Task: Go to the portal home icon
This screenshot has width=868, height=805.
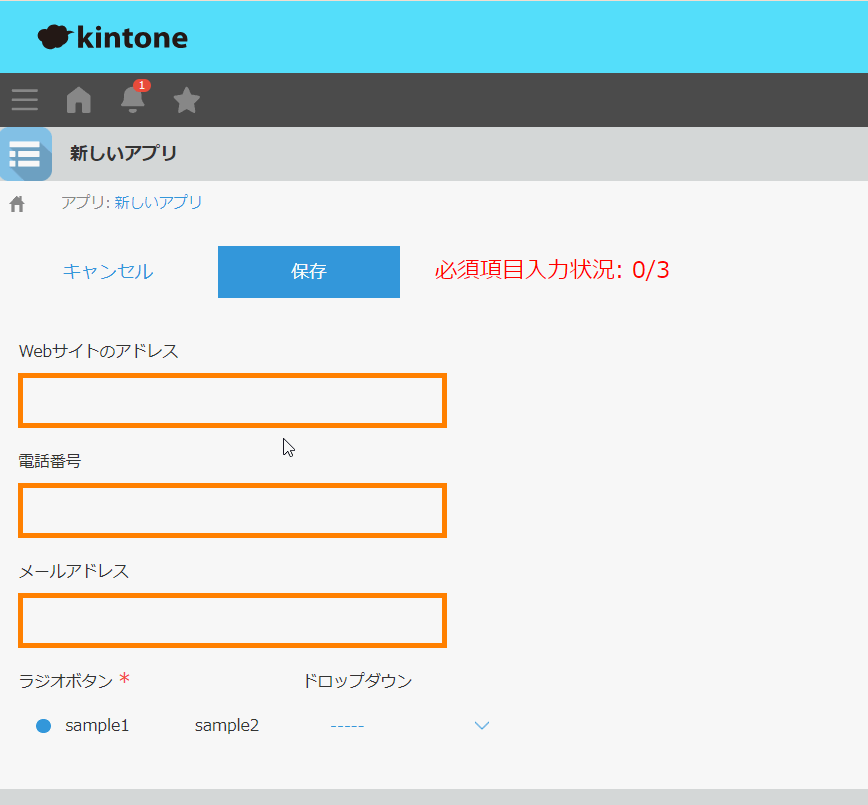Action: pos(78,100)
